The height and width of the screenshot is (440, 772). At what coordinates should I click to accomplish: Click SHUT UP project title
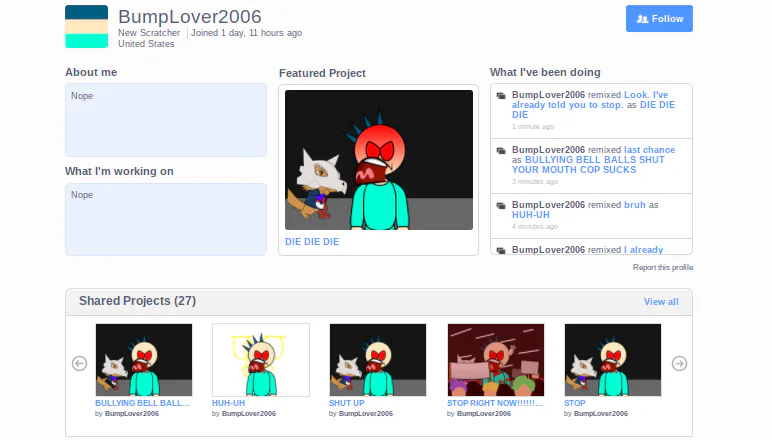tap(347, 403)
